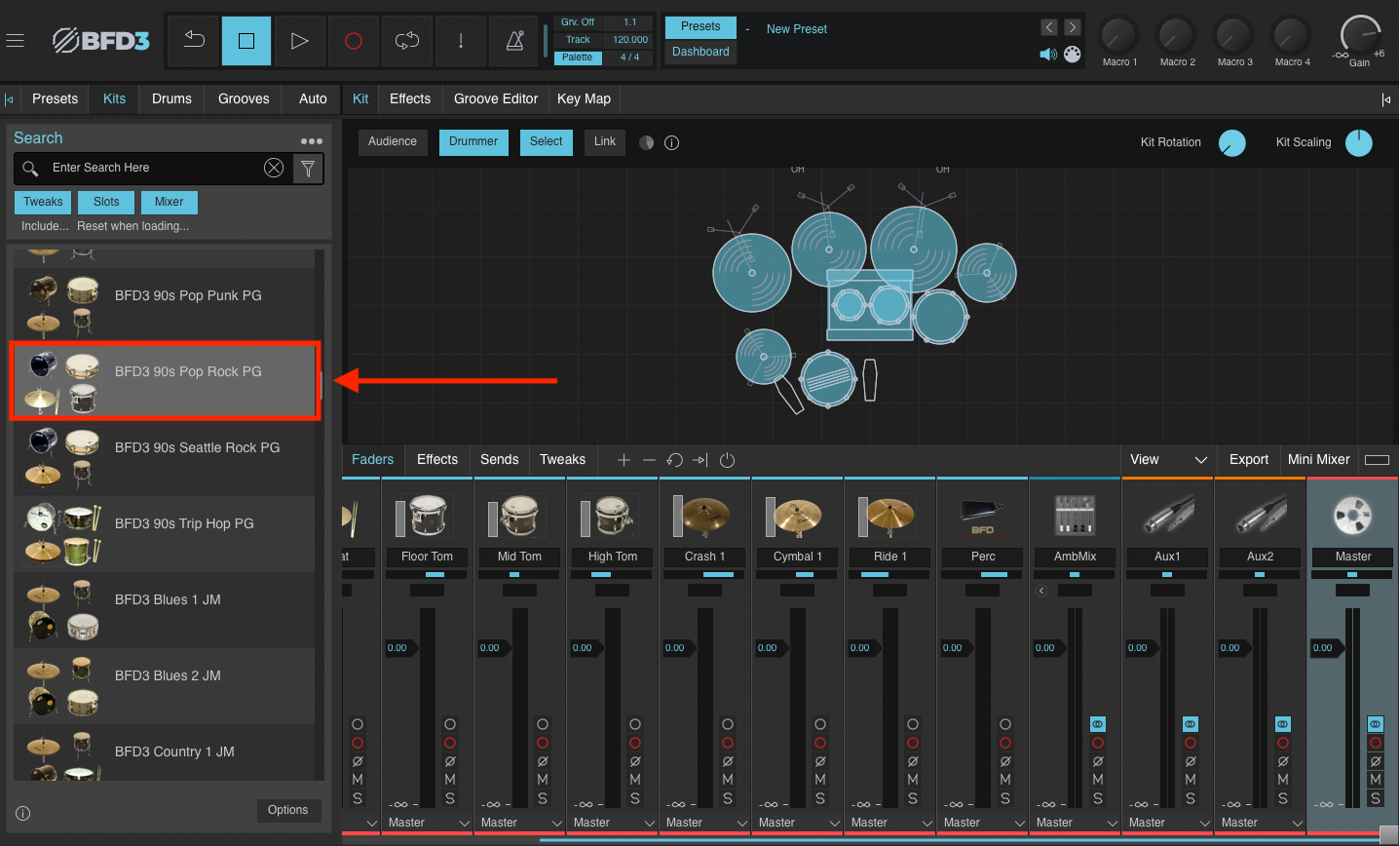Switch to the Auto browser tab
This screenshot has width=1400, height=846.
313,98
